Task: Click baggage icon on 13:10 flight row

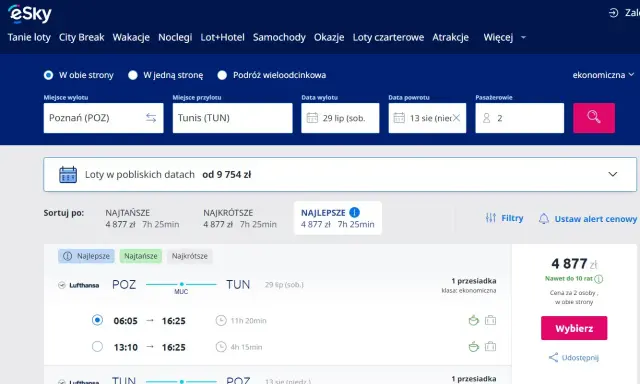Action: pyautogui.click(x=491, y=347)
